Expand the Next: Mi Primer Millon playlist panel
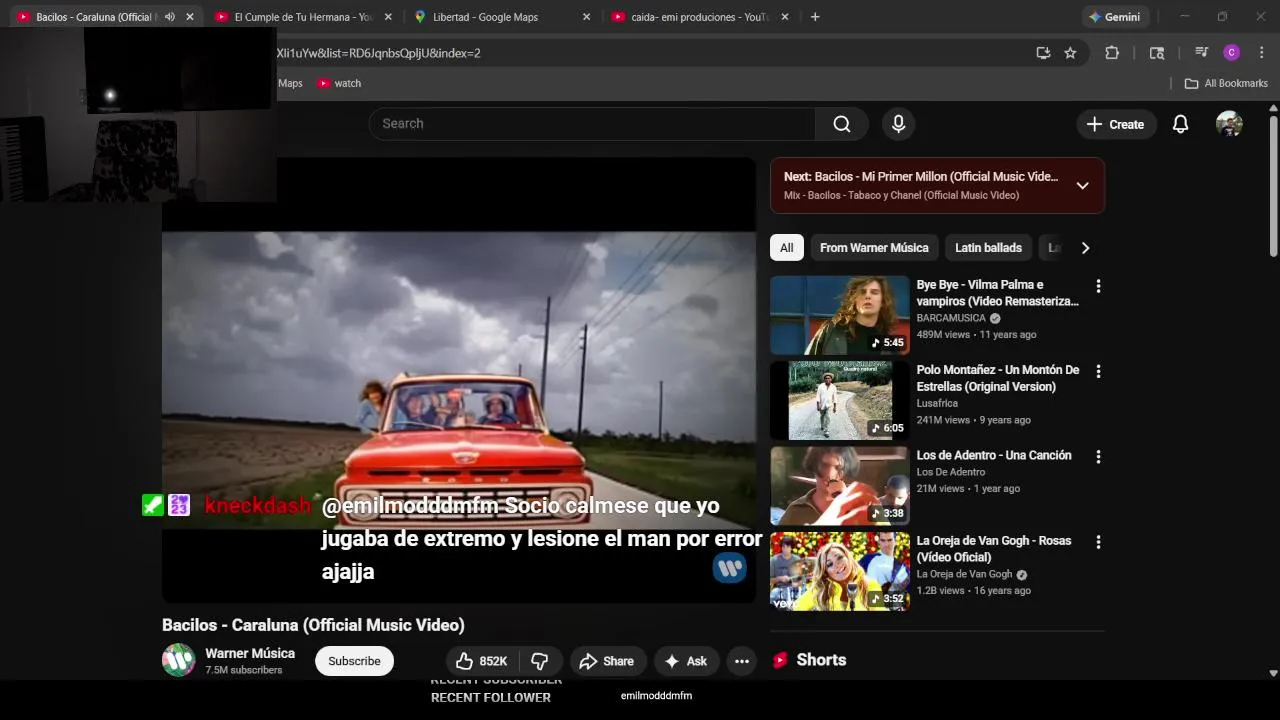Viewport: 1280px width, 720px height. click(x=1082, y=185)
